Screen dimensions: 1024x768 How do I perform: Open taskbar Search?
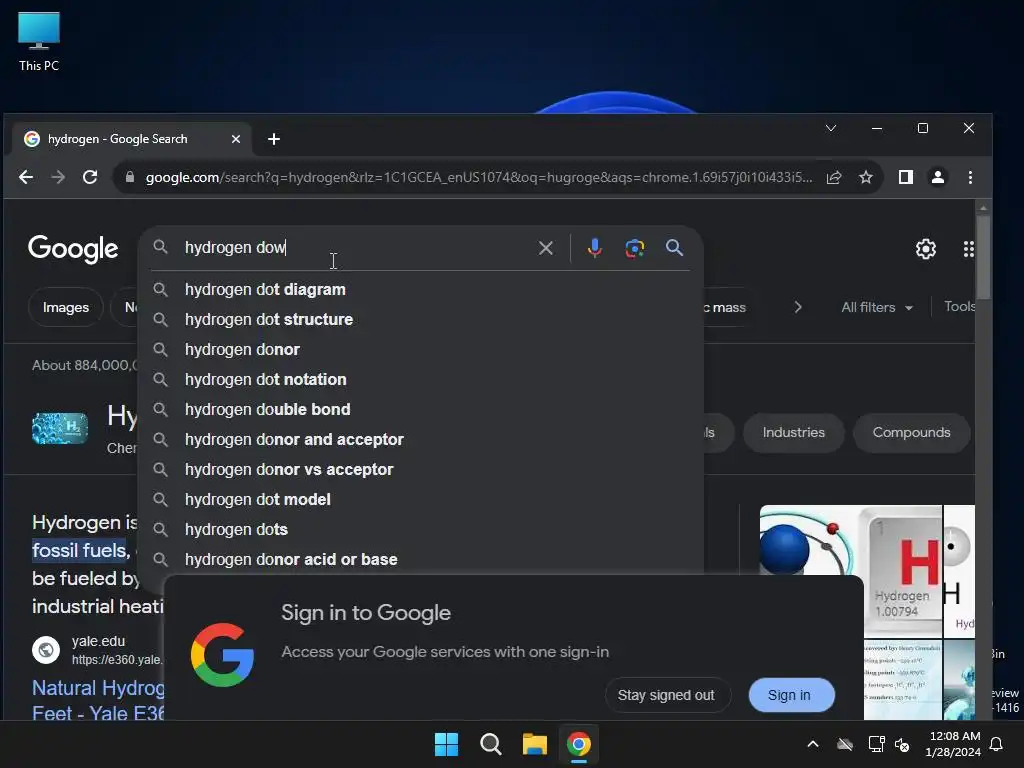coord(490,744)
